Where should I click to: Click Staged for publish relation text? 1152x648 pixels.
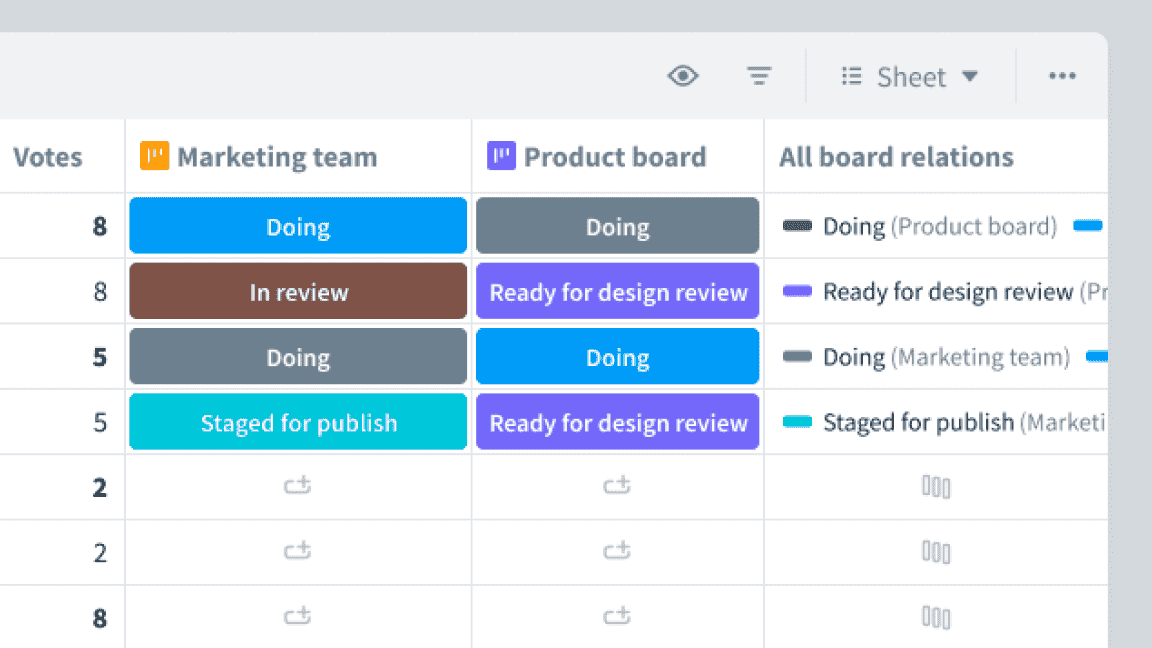pyautogui.click(x=918, y=422)
